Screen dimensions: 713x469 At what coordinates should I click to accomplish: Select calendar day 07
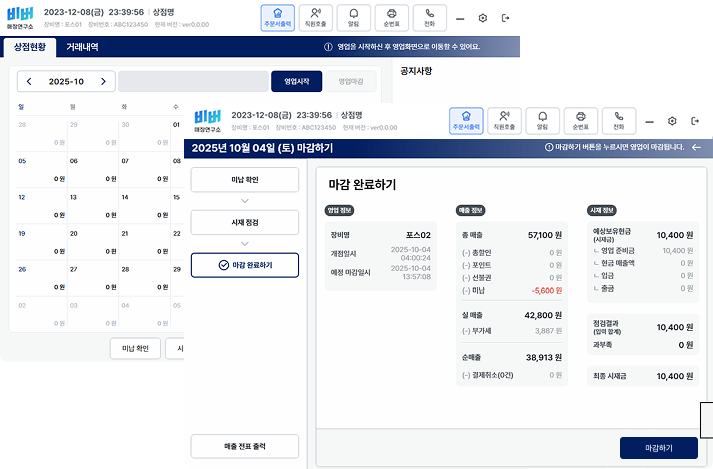[144, 170]
